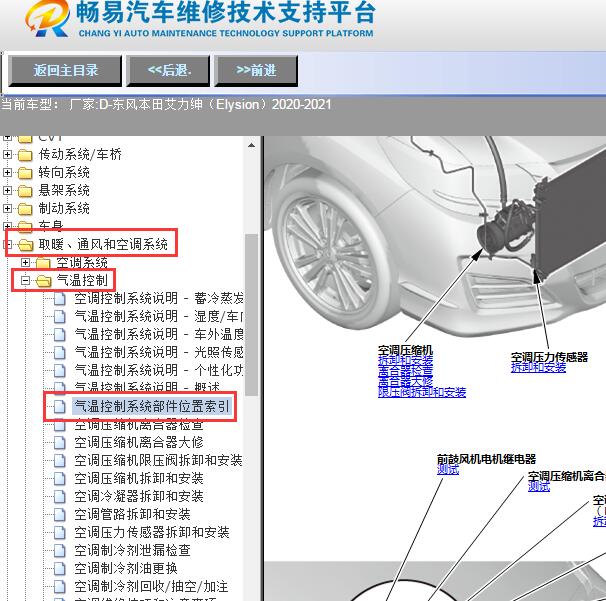Screen dimensions: 606x601
Task: Open 空调制冷剂泄漏检查 in tree
Action: (x=132, y=550)
